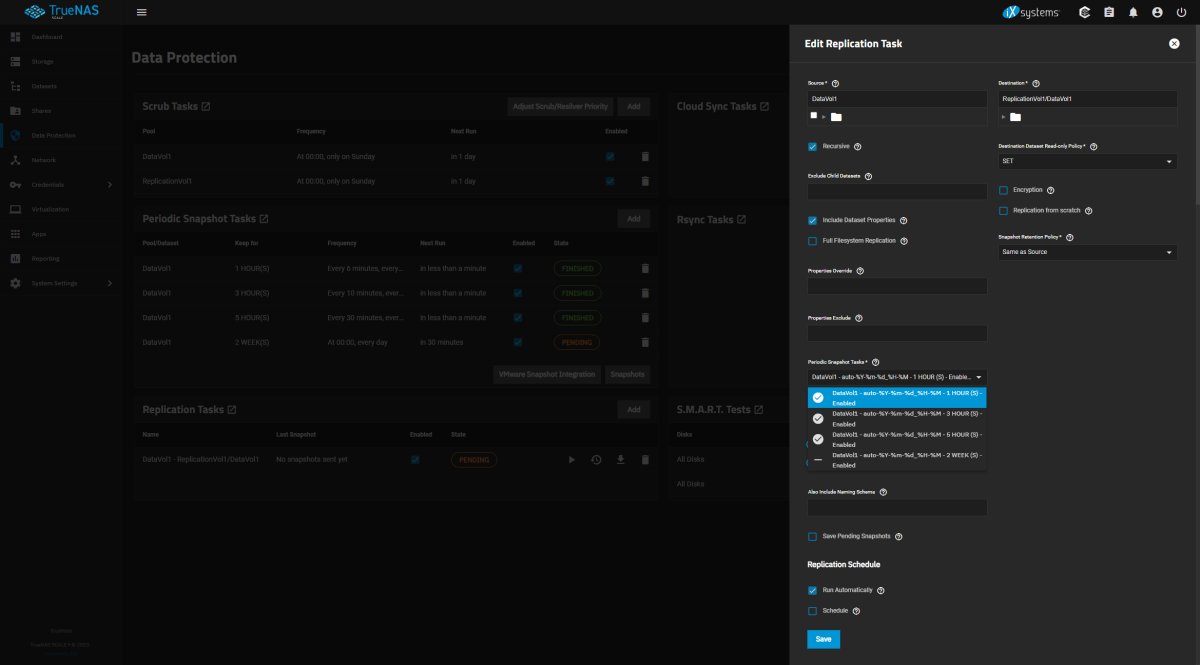Enable the Encryption checkbox
The width and height of the screenshot is (1200, 665).
click(x=1003, y=190)
